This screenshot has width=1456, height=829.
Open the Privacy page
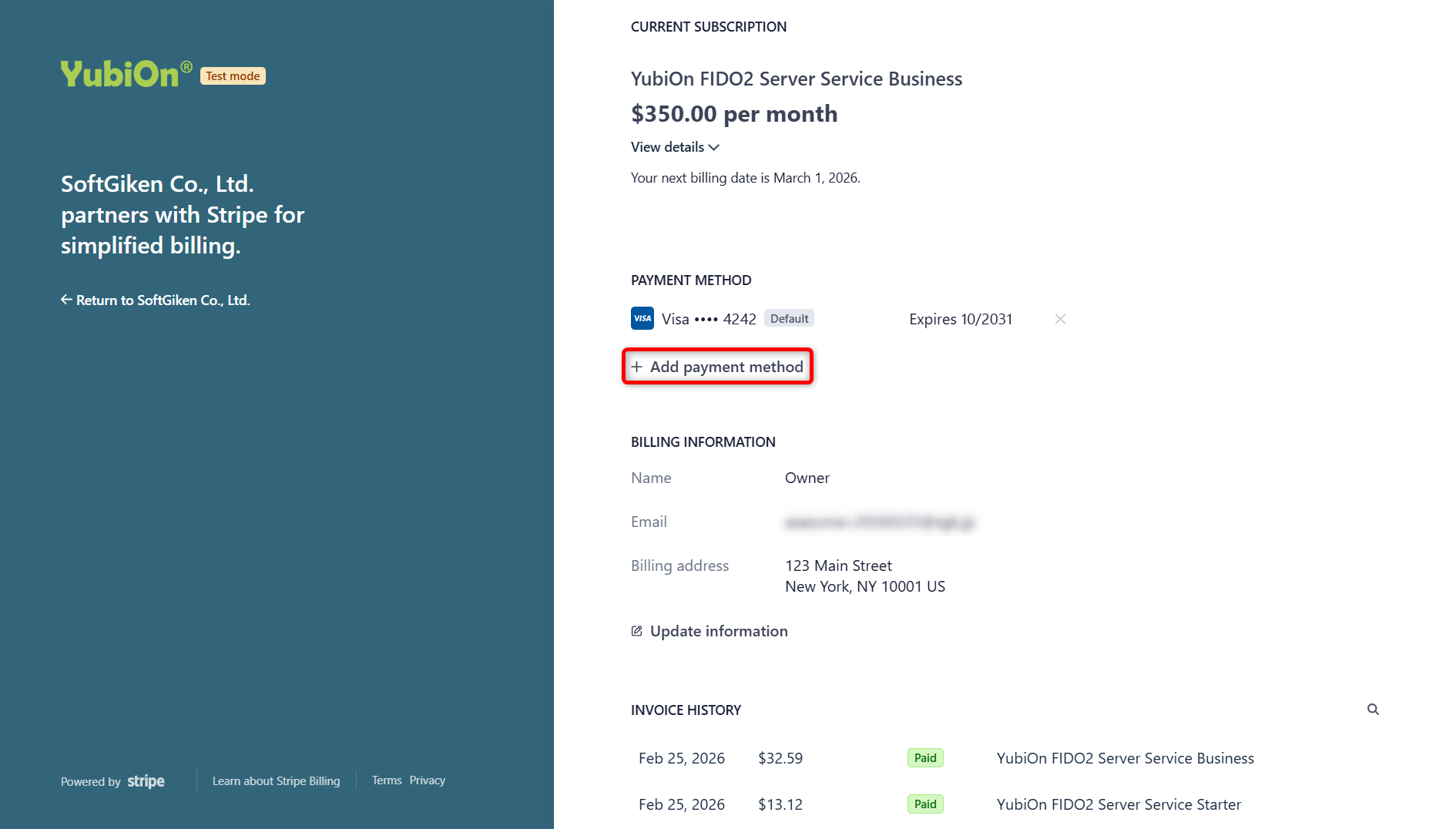point(427,780)
